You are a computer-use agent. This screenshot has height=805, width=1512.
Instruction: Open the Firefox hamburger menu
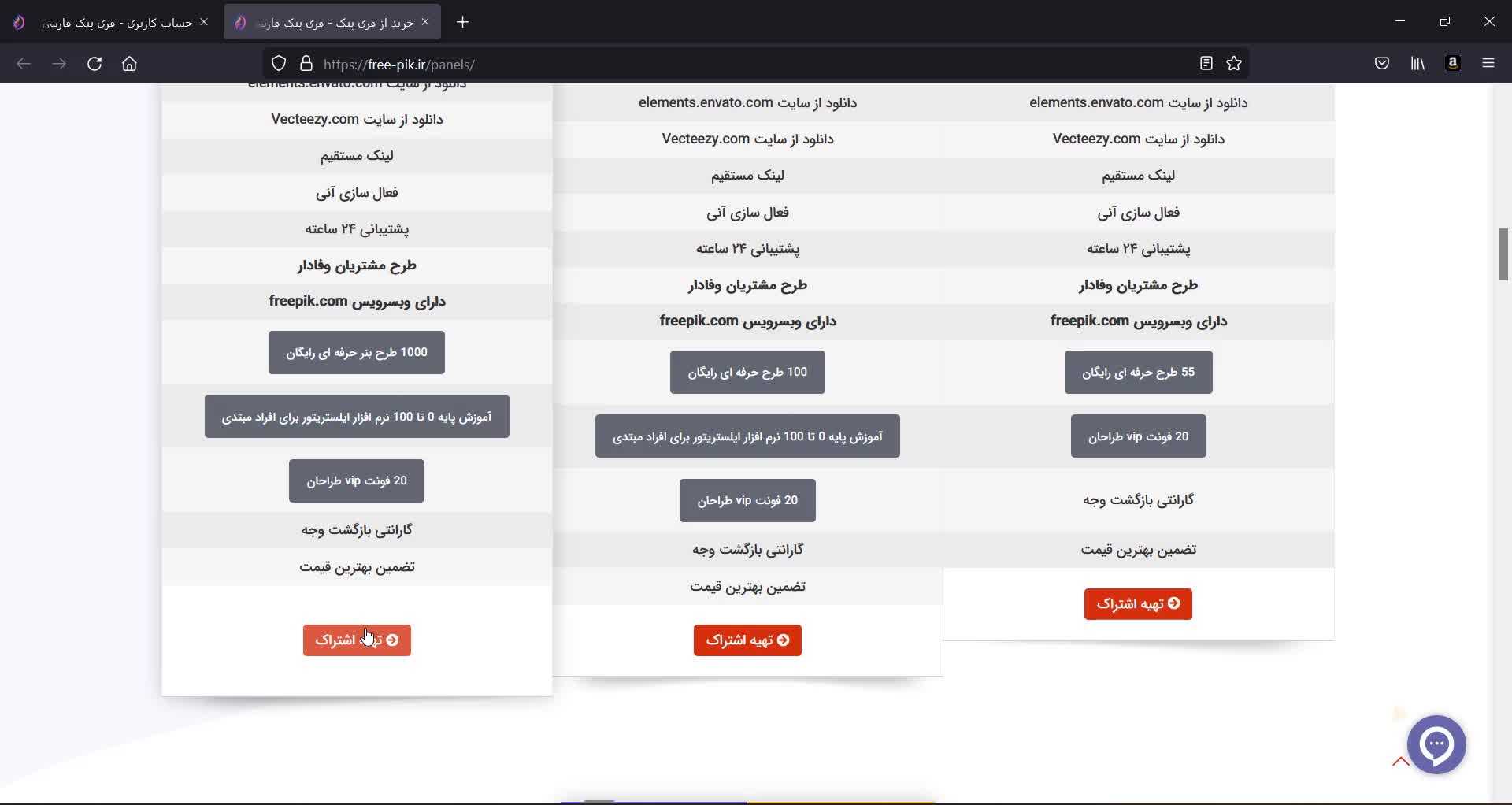tap(1488, 64)
